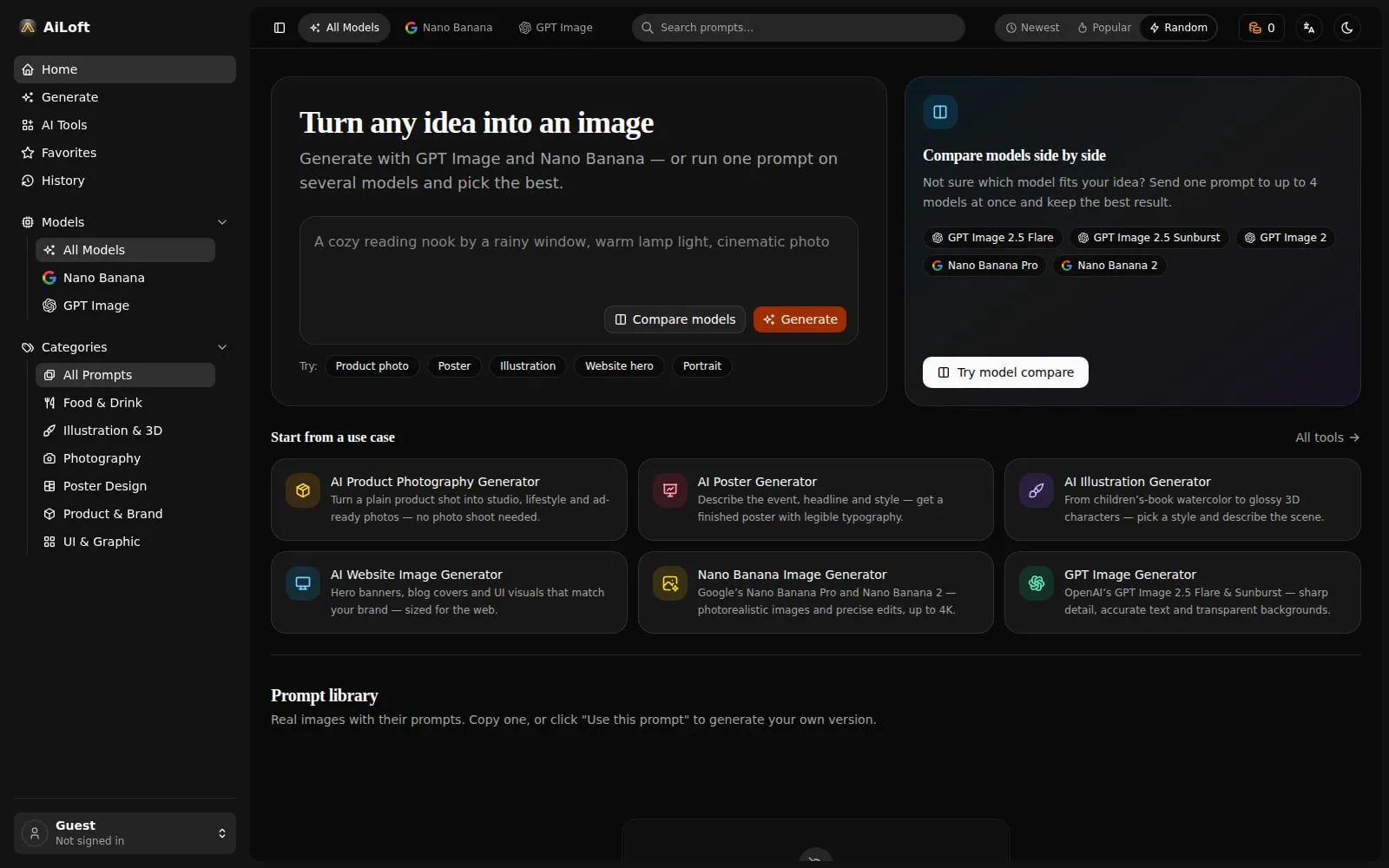This screenshot has width=1389, height=868.
Task: Open the language translate icon
Action: pos(1309,28)
